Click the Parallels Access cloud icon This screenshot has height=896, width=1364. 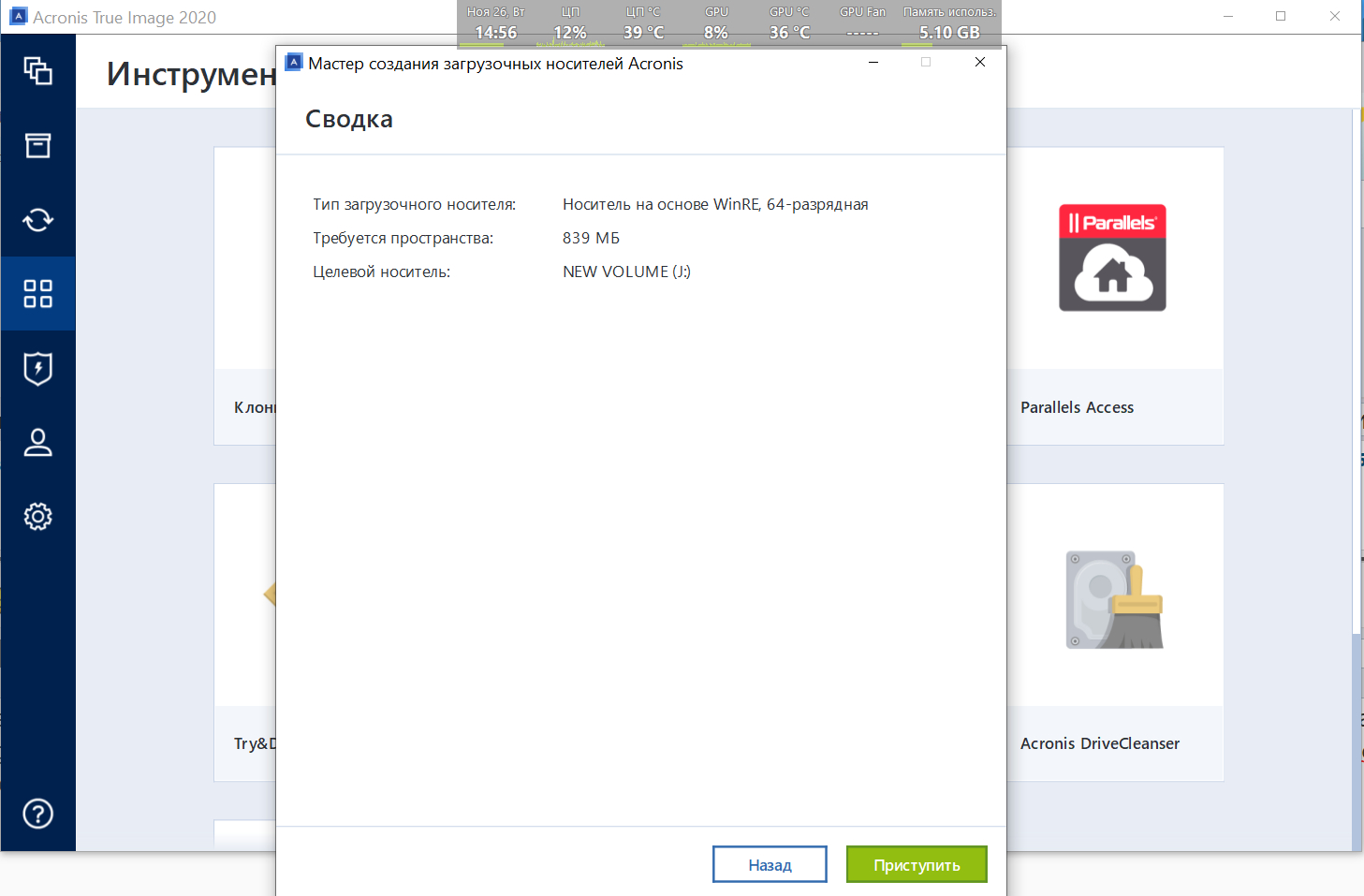pos(1112,257)
